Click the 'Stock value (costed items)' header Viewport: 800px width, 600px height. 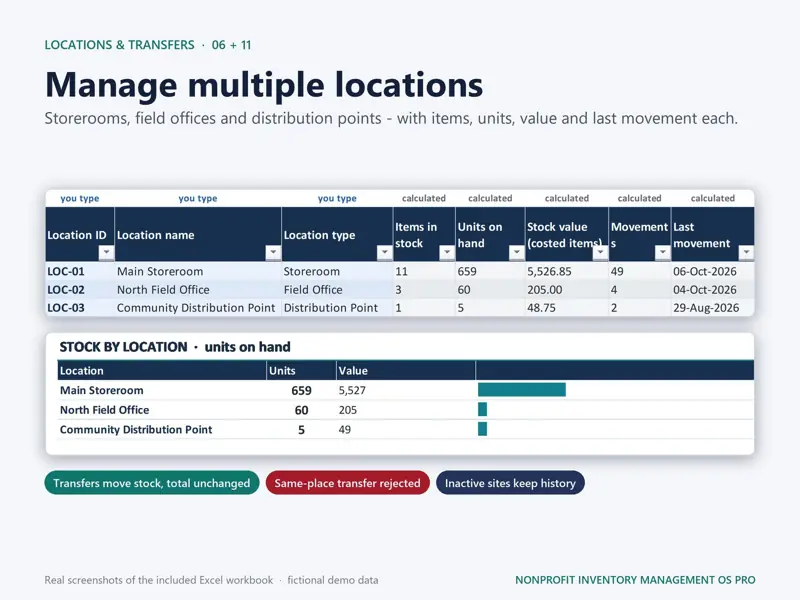566,235
